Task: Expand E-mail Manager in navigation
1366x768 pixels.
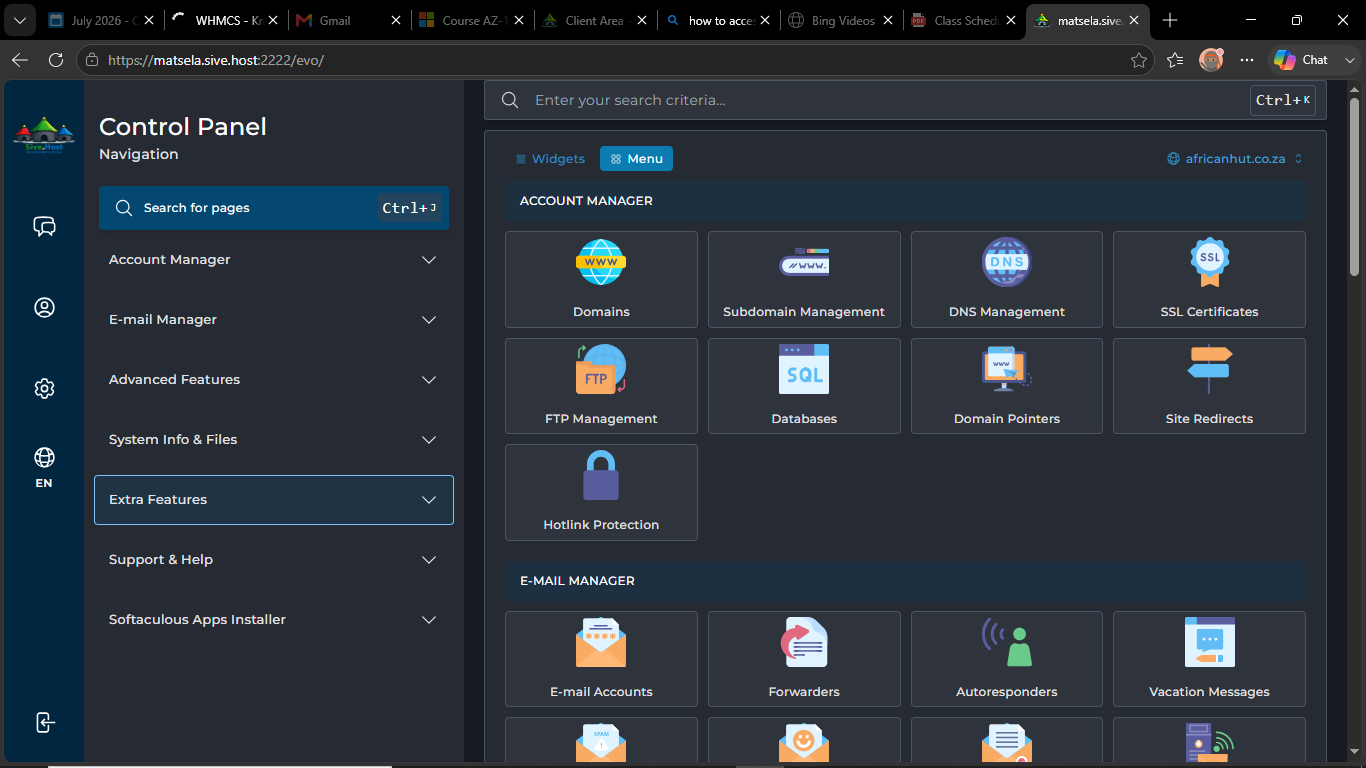Action: tap(274, 320)
